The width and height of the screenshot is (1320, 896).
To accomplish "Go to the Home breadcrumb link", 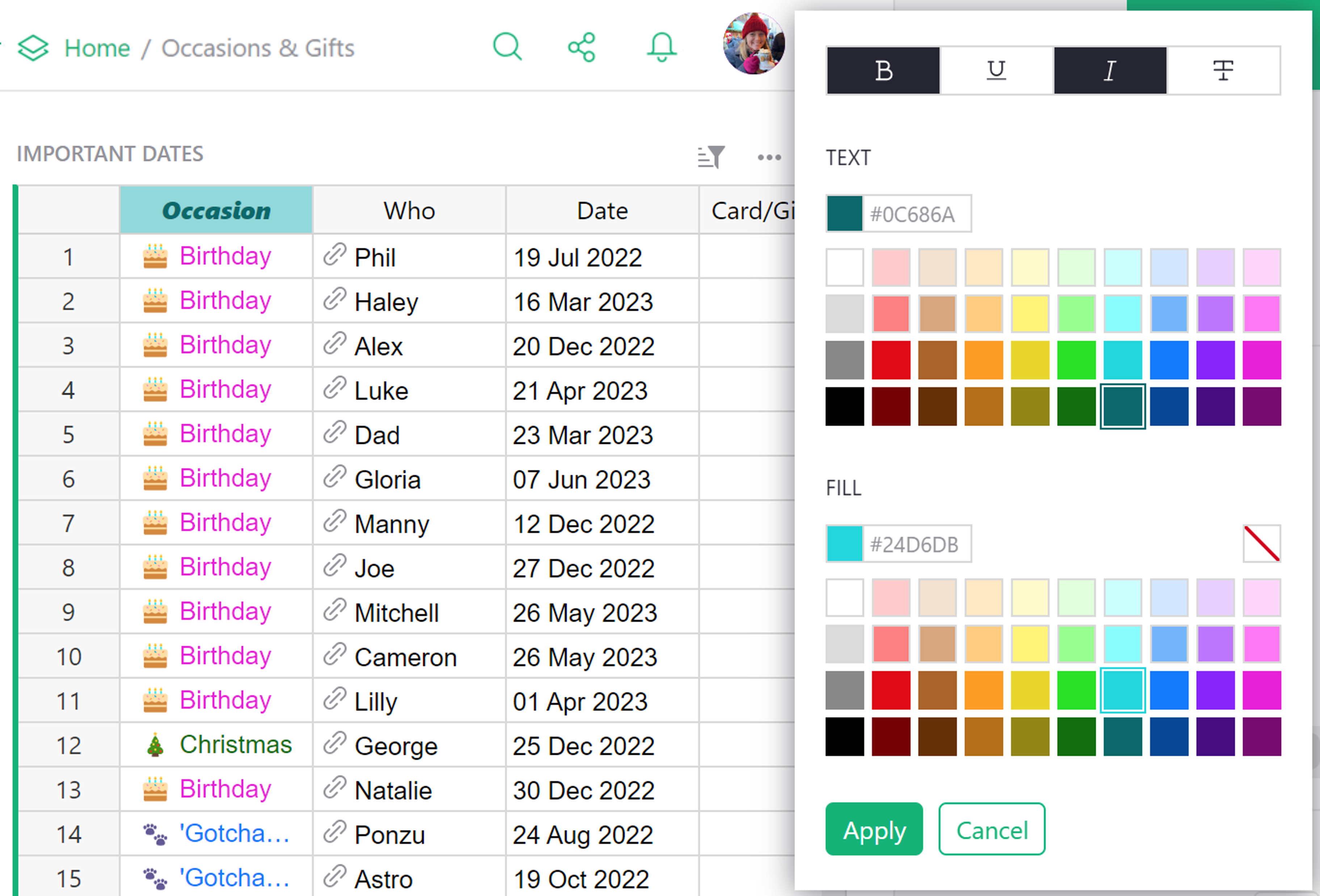I will click(x=97, y=48).
